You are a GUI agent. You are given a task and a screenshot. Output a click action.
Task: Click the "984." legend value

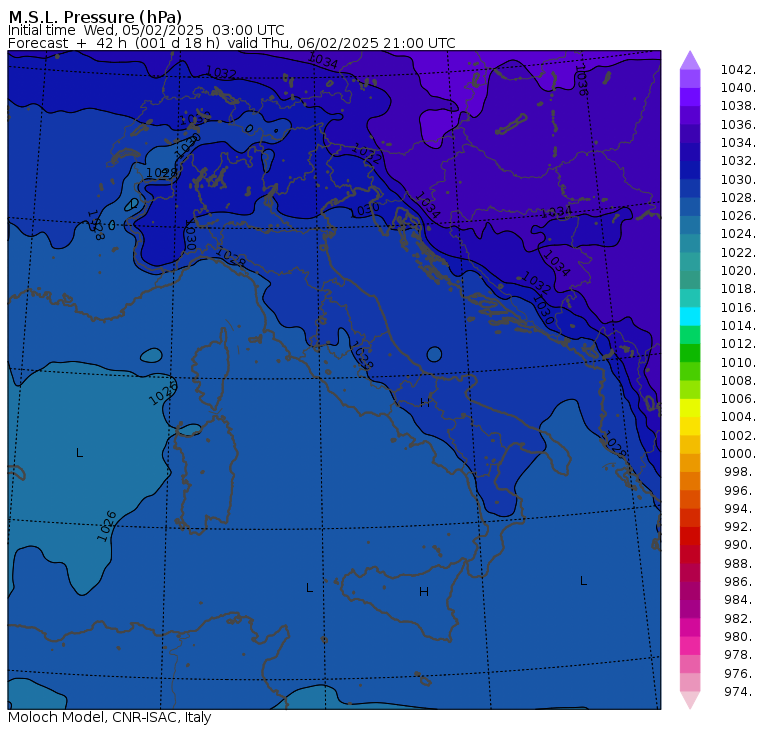(x=740, y=600)
